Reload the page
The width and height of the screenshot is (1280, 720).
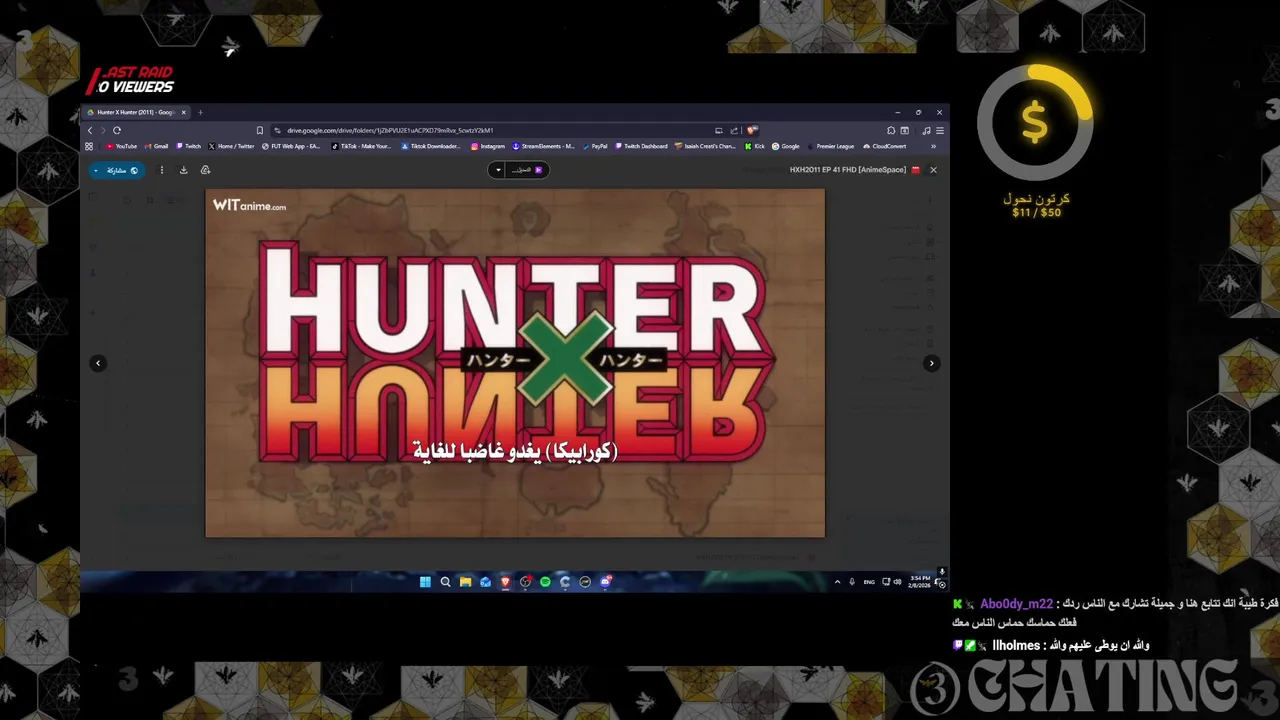tap(117, 130)
